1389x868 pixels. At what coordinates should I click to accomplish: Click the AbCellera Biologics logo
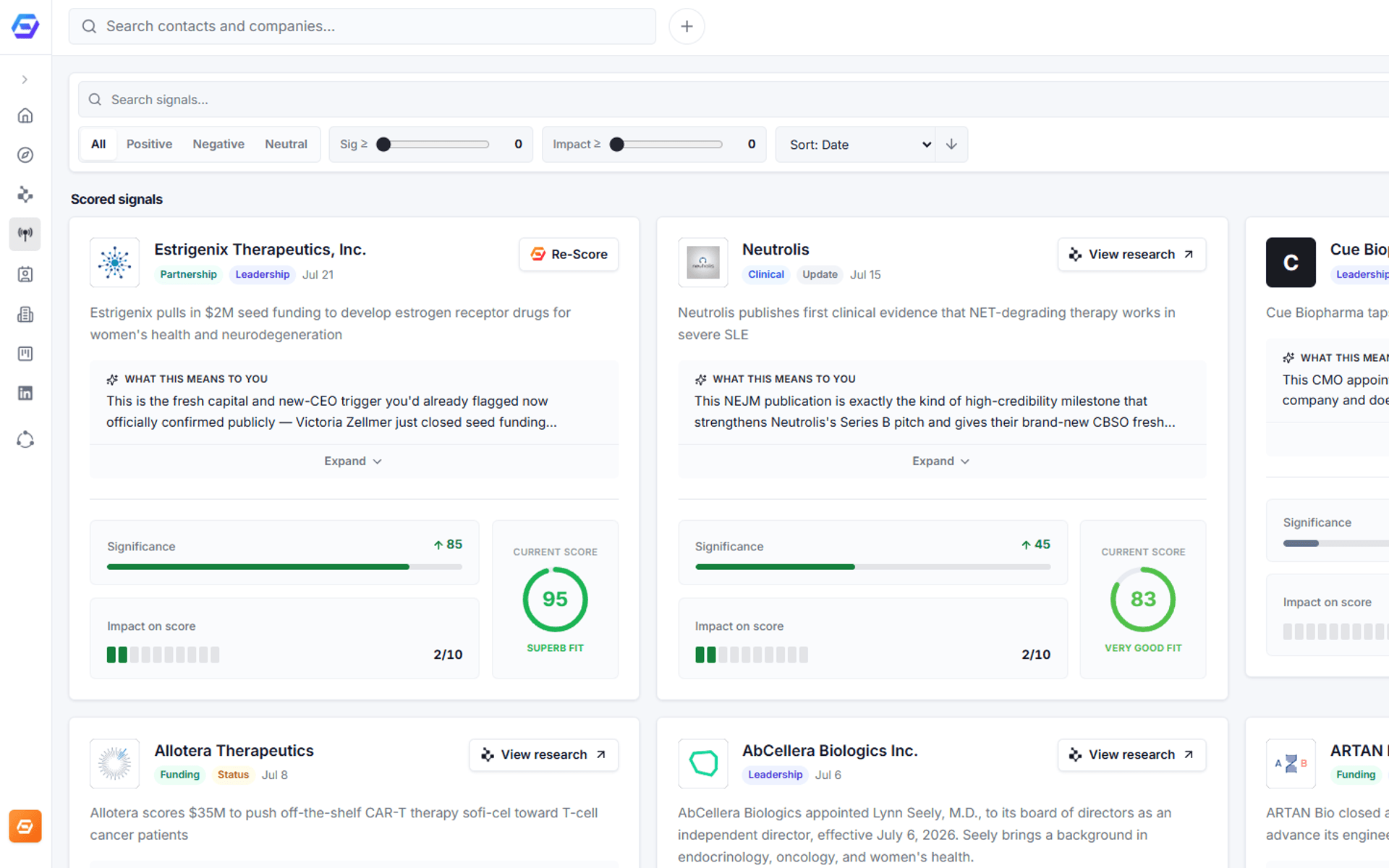click(x=702, y=763)
